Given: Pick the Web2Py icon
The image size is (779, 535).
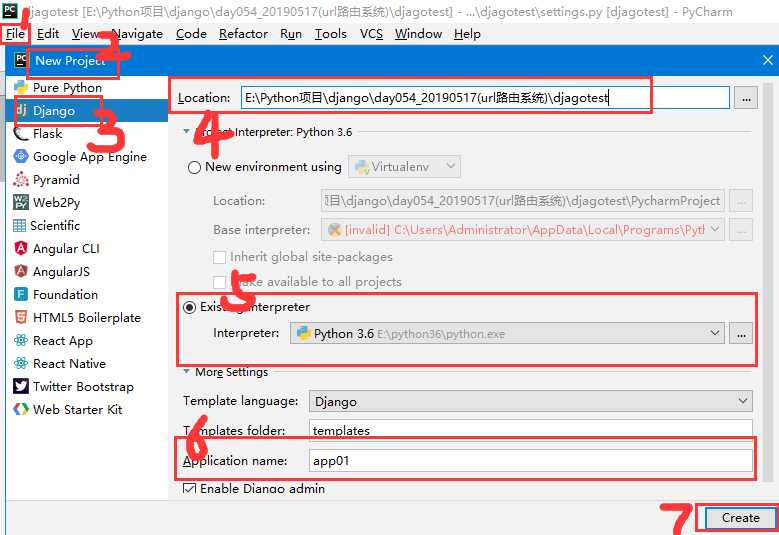Looking at the screenshot, I should coord(21,202).
